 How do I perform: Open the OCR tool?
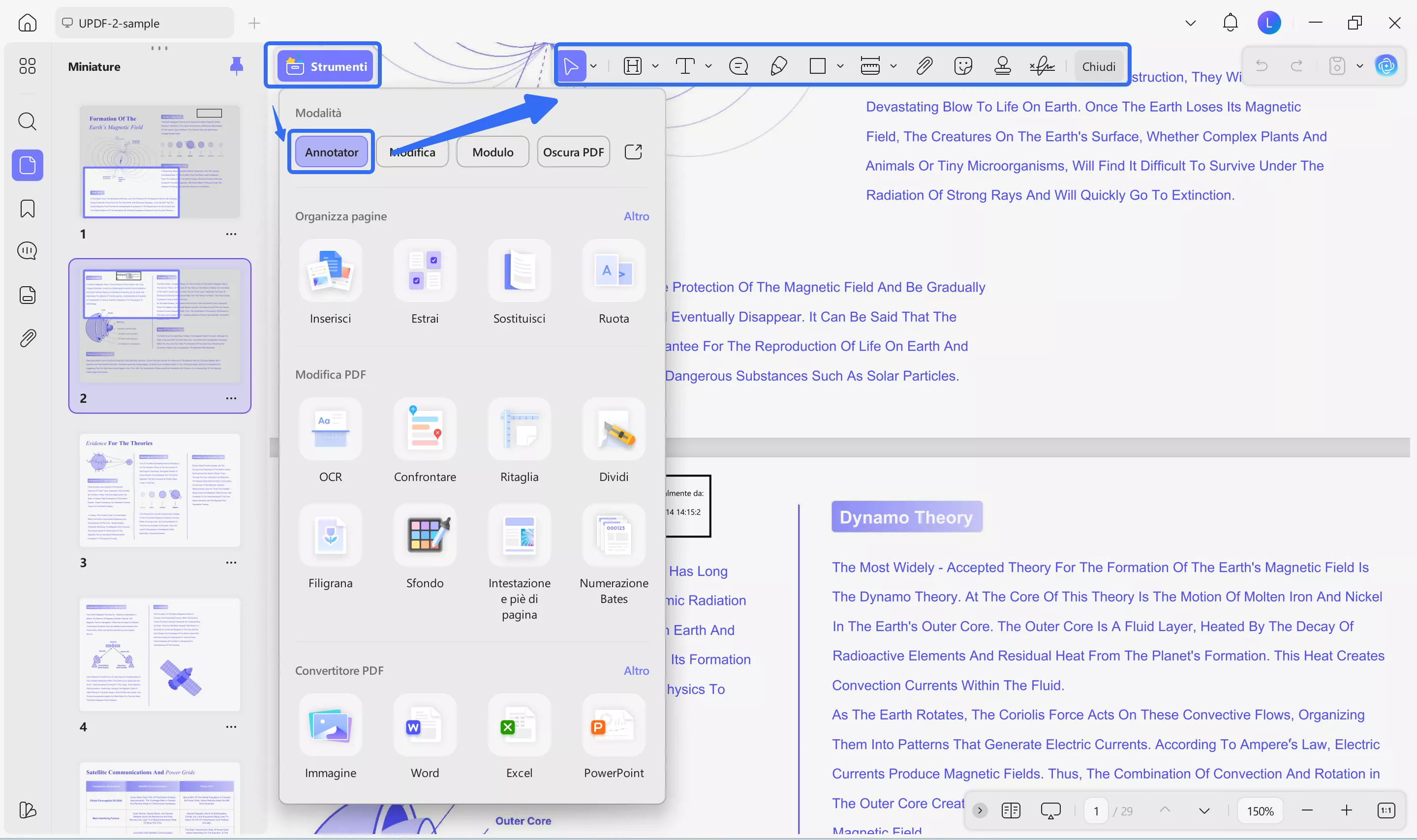click(330, 430)
